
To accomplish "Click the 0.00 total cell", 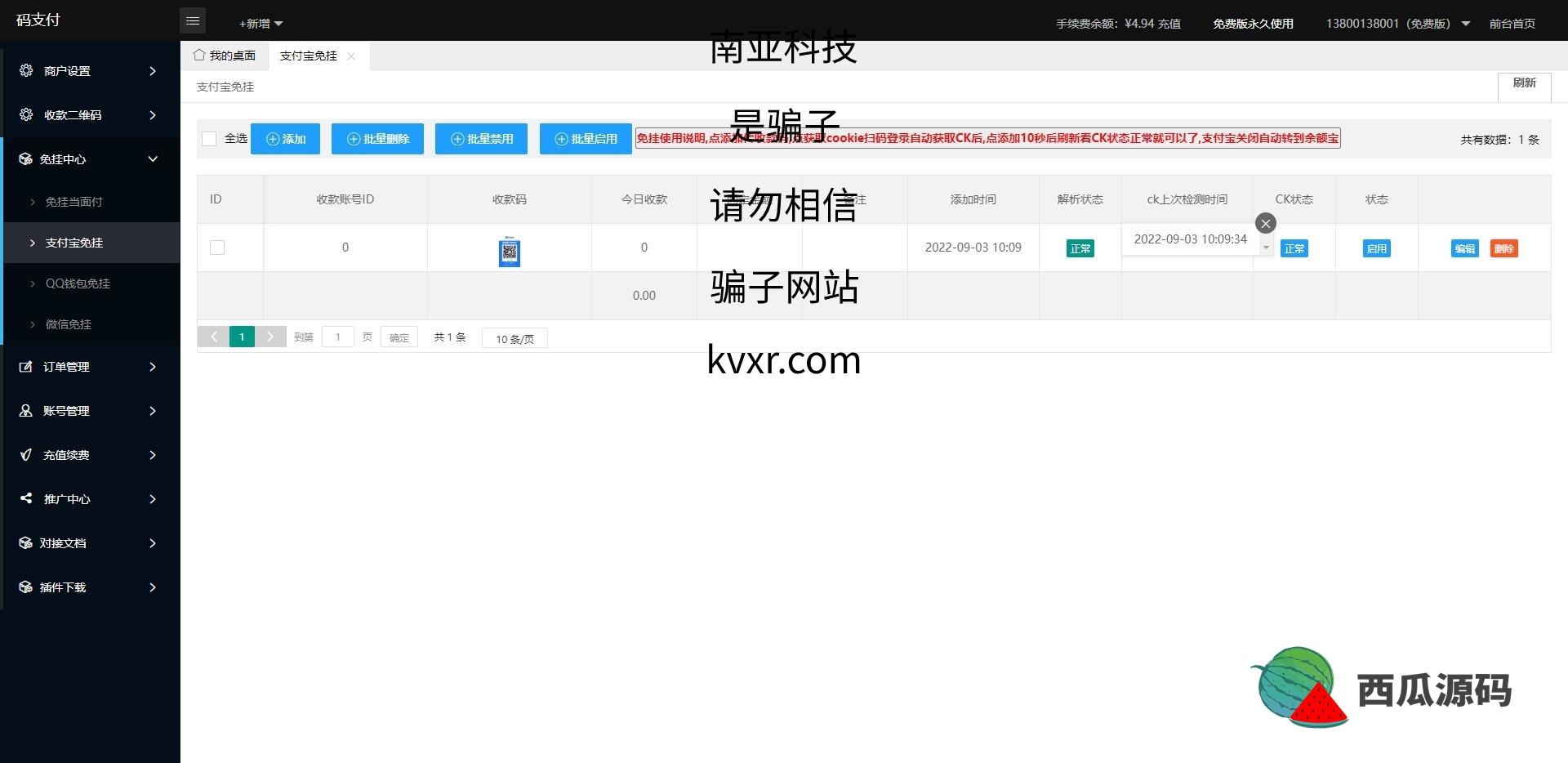I will click(644, 296).
